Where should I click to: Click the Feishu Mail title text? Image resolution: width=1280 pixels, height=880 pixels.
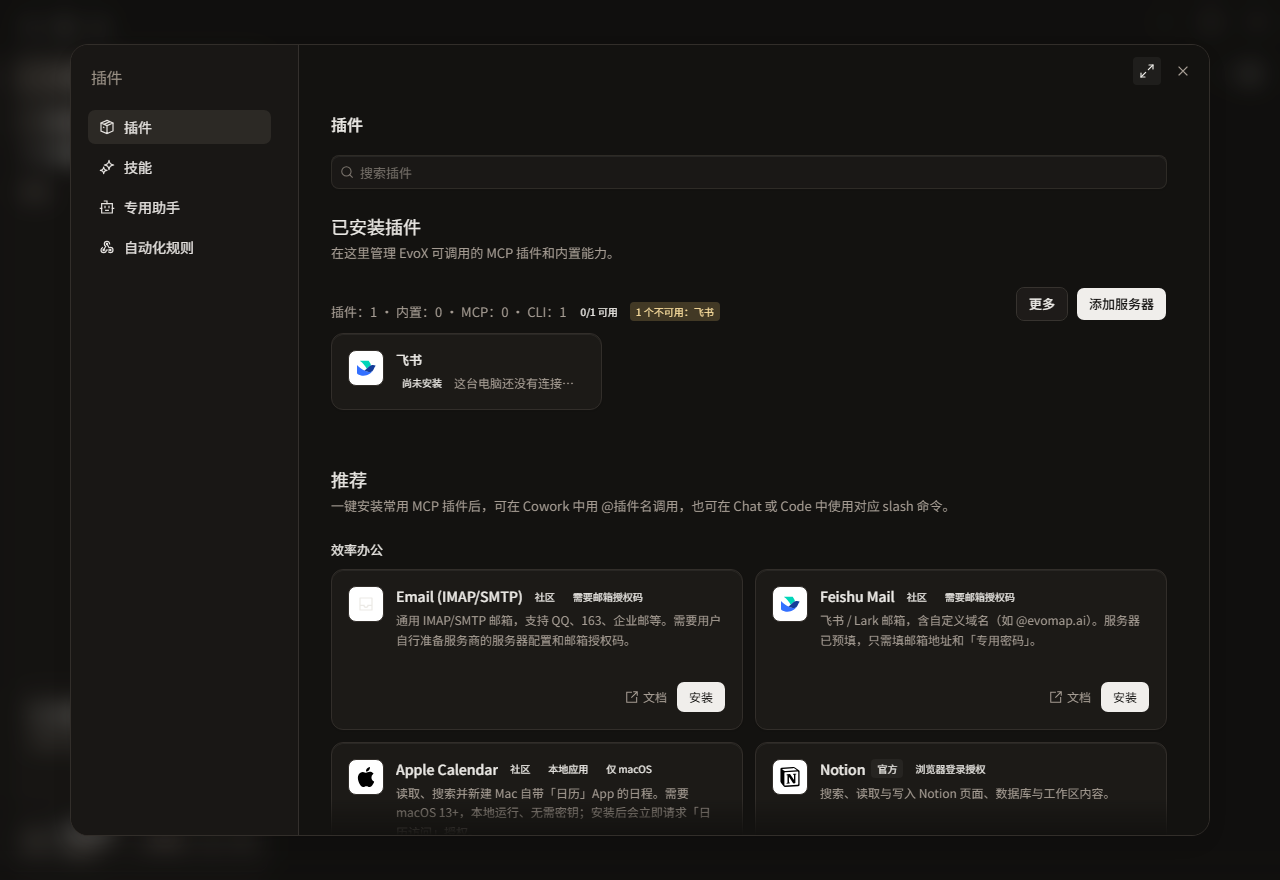pos(857,597)
